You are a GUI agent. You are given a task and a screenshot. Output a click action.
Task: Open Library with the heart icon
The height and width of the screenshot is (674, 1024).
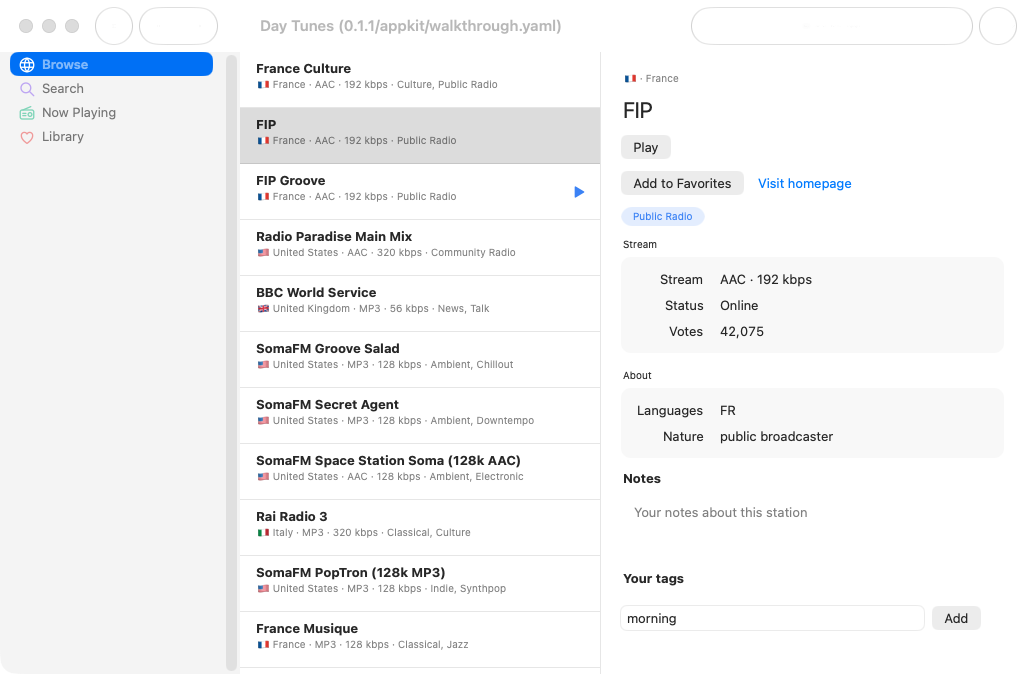click(111, 136)
